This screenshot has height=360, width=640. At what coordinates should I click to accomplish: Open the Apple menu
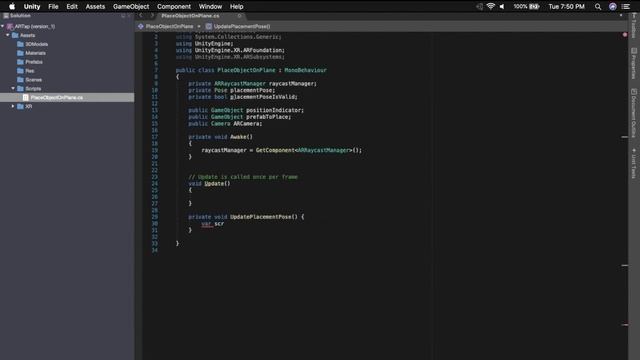point(12,7)
